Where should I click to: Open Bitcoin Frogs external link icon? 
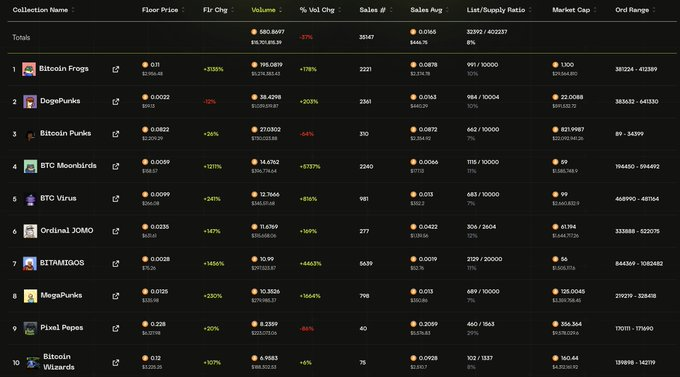pos(116,69)
